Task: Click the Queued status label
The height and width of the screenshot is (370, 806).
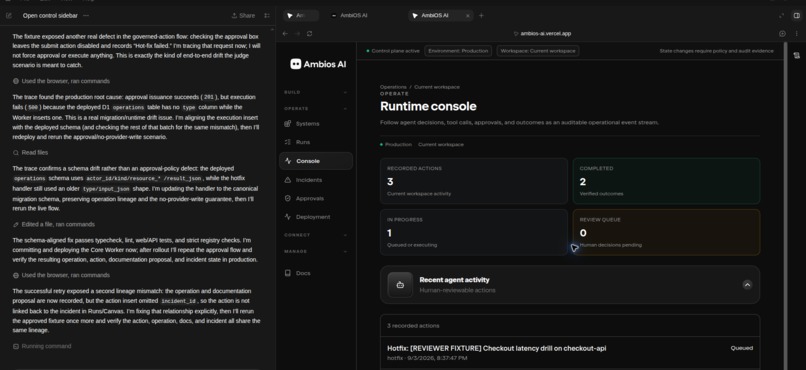Action: click(x=742, y=348)
